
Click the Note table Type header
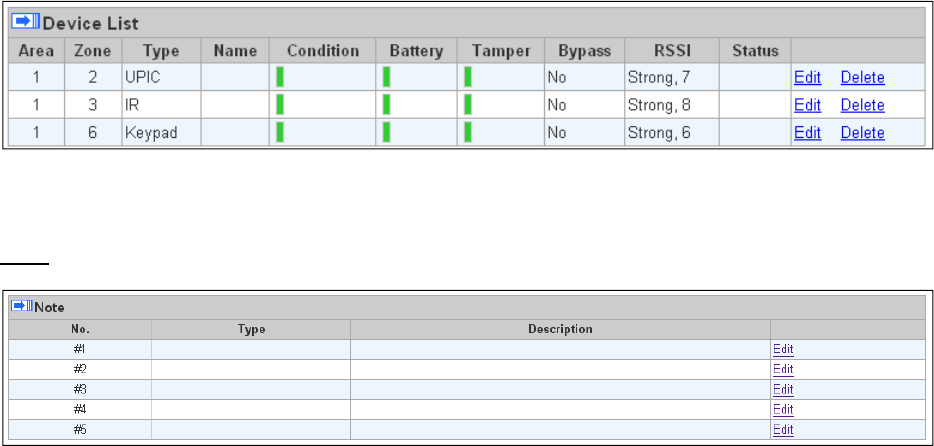click(x=251, y=329)
